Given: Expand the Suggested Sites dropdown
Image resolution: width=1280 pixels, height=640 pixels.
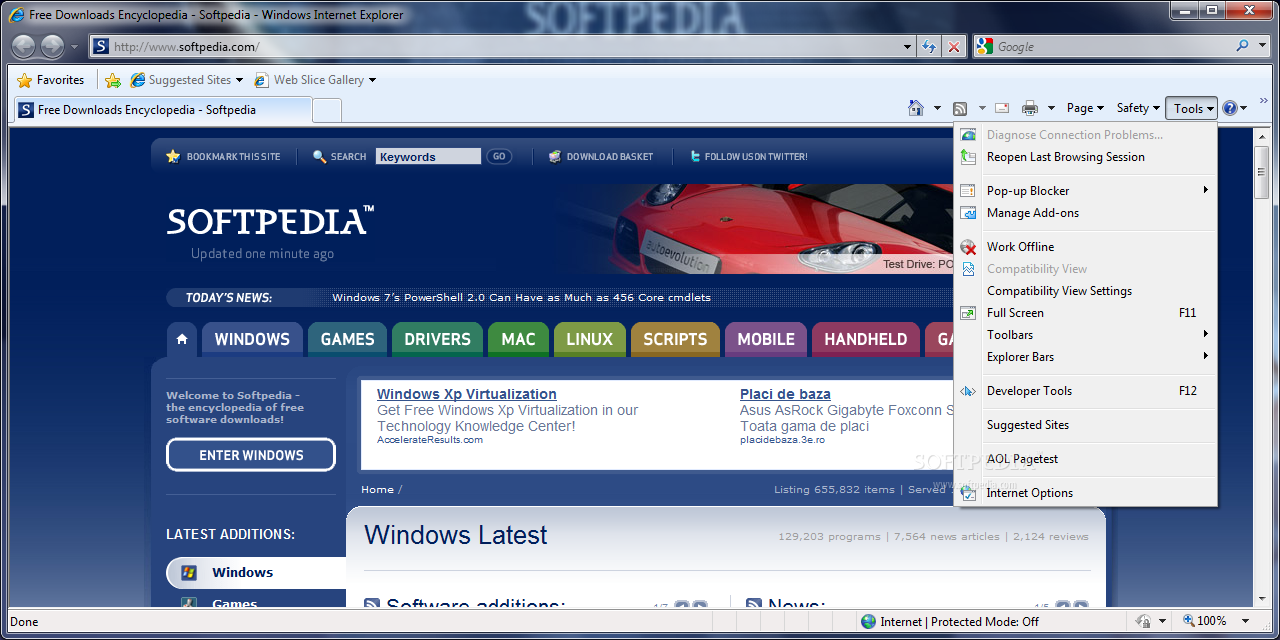Looking at the screenshot, I should [239, 80].
